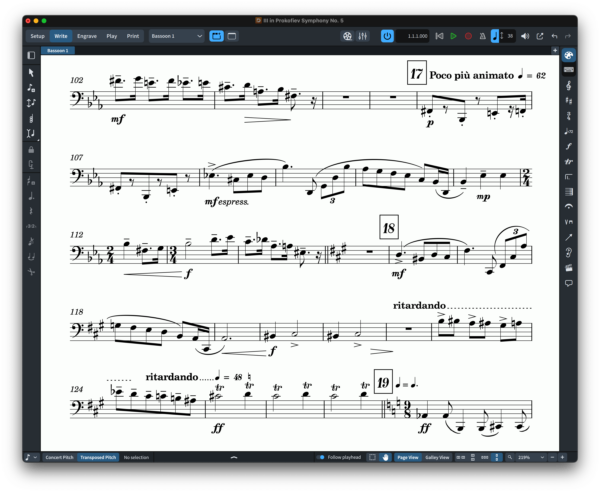This screenshot has height=492, width=600.
Task: Open the clefs panel
Action: click(x=569, y=85)
